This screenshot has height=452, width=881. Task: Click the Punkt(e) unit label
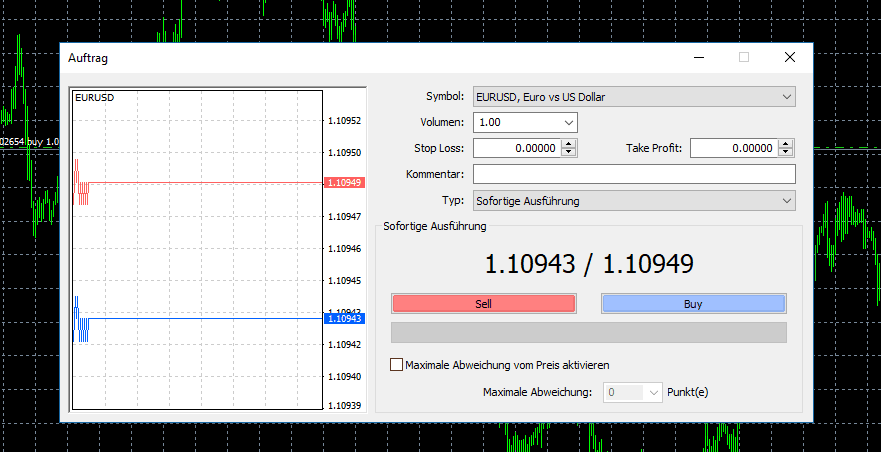click(x=688, y=392)
